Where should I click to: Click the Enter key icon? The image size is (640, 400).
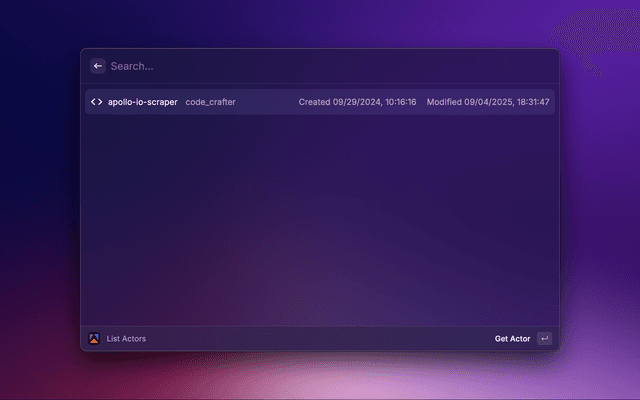coord(544,339)
